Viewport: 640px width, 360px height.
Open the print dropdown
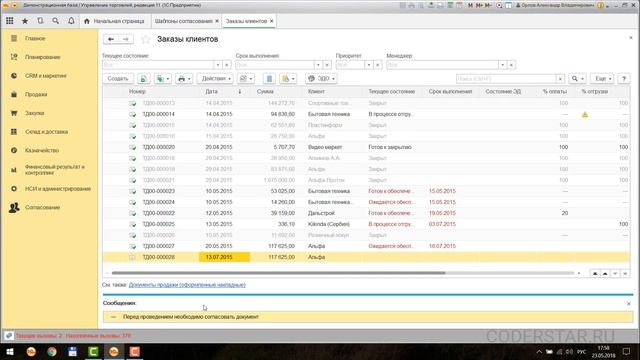pos(184,78)
